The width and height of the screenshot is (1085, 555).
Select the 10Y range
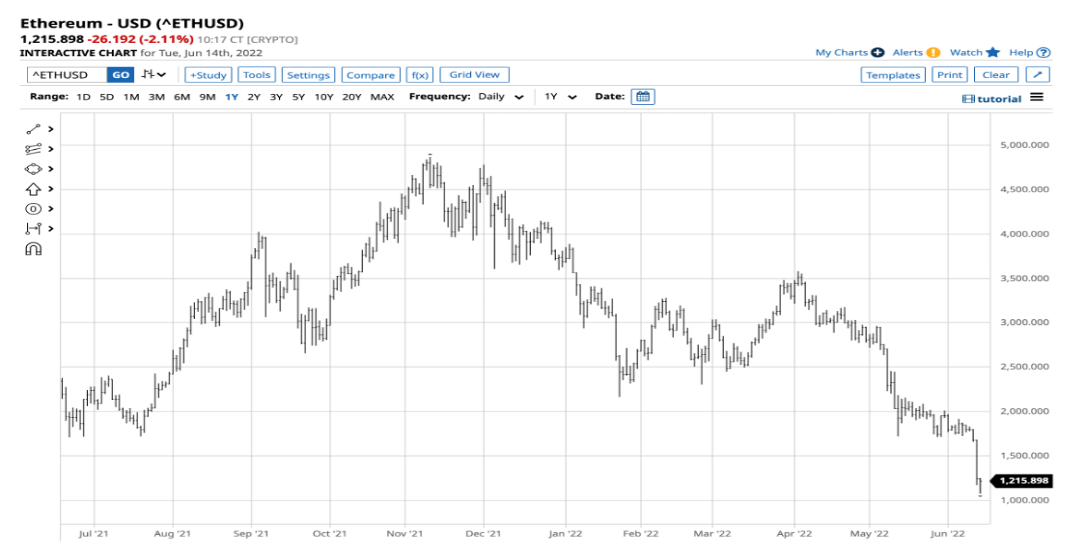pyautogui.click(x=324, y=97)
